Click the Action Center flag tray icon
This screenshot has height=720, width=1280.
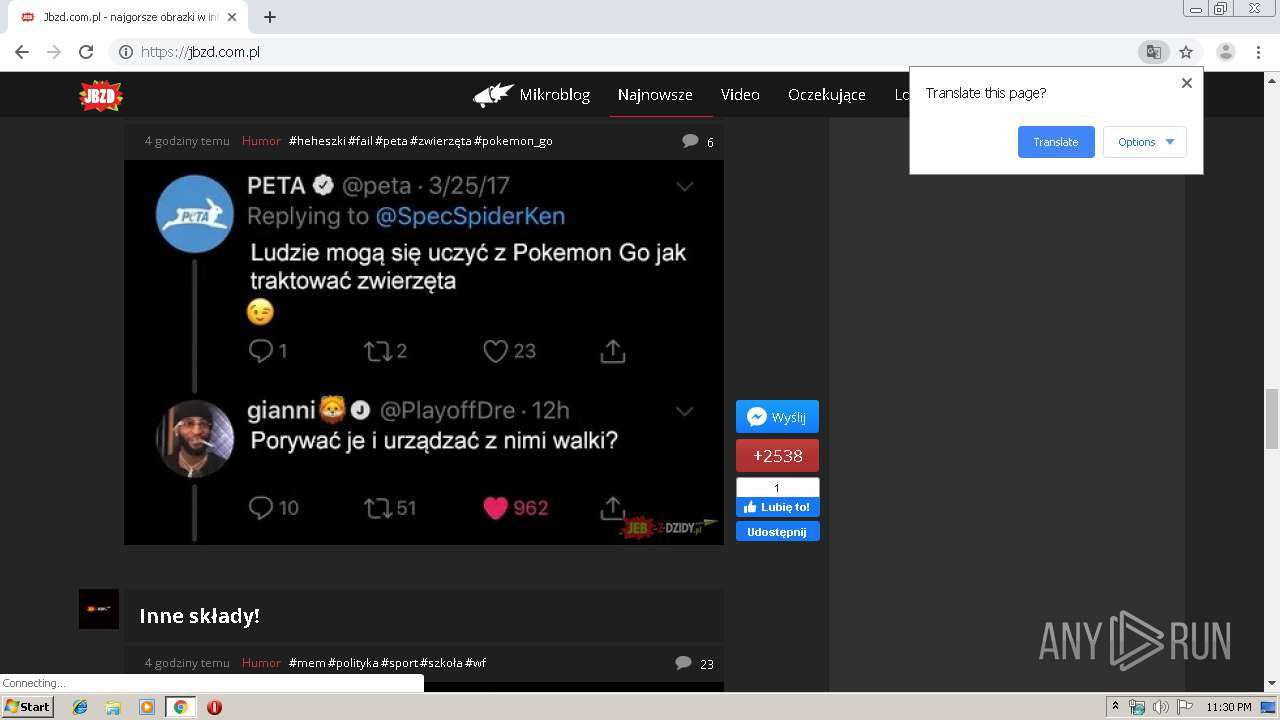click(x=1185, y=707)
